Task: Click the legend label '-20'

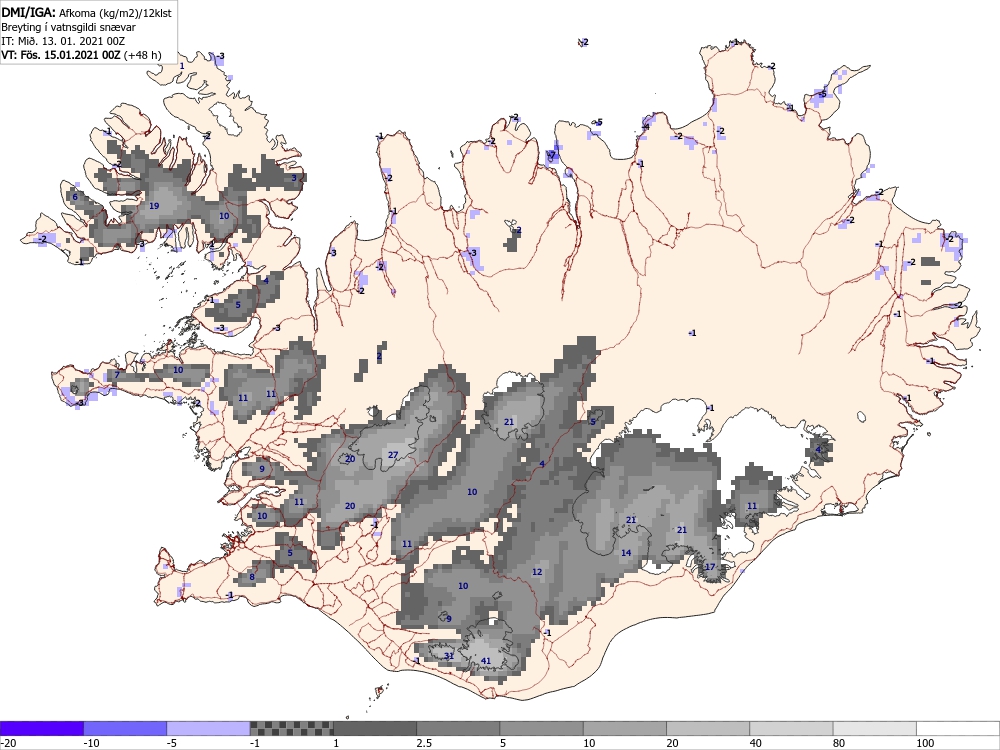Action: point(8,743)
